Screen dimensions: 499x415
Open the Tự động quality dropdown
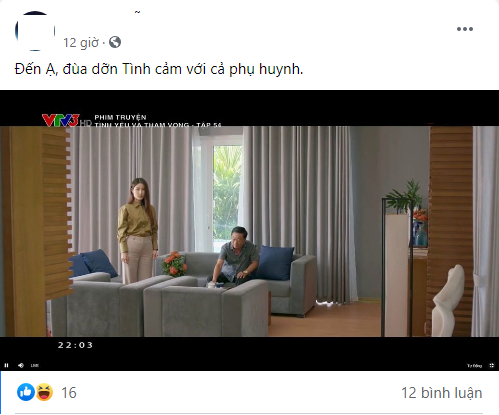(x=474, y=366)
